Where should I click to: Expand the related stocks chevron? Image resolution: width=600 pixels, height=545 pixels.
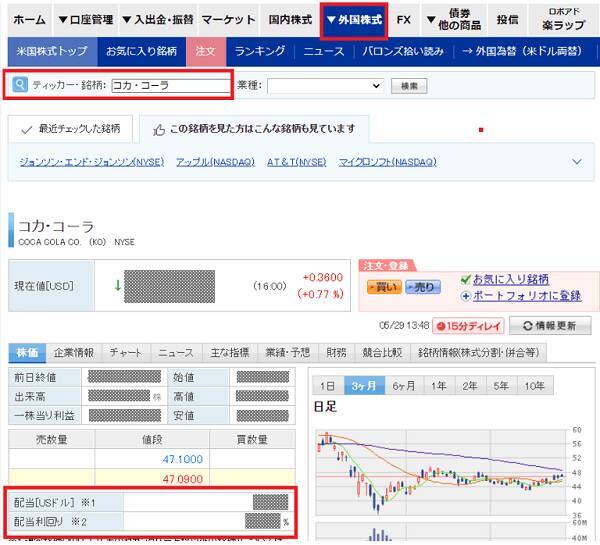point(577,162)
